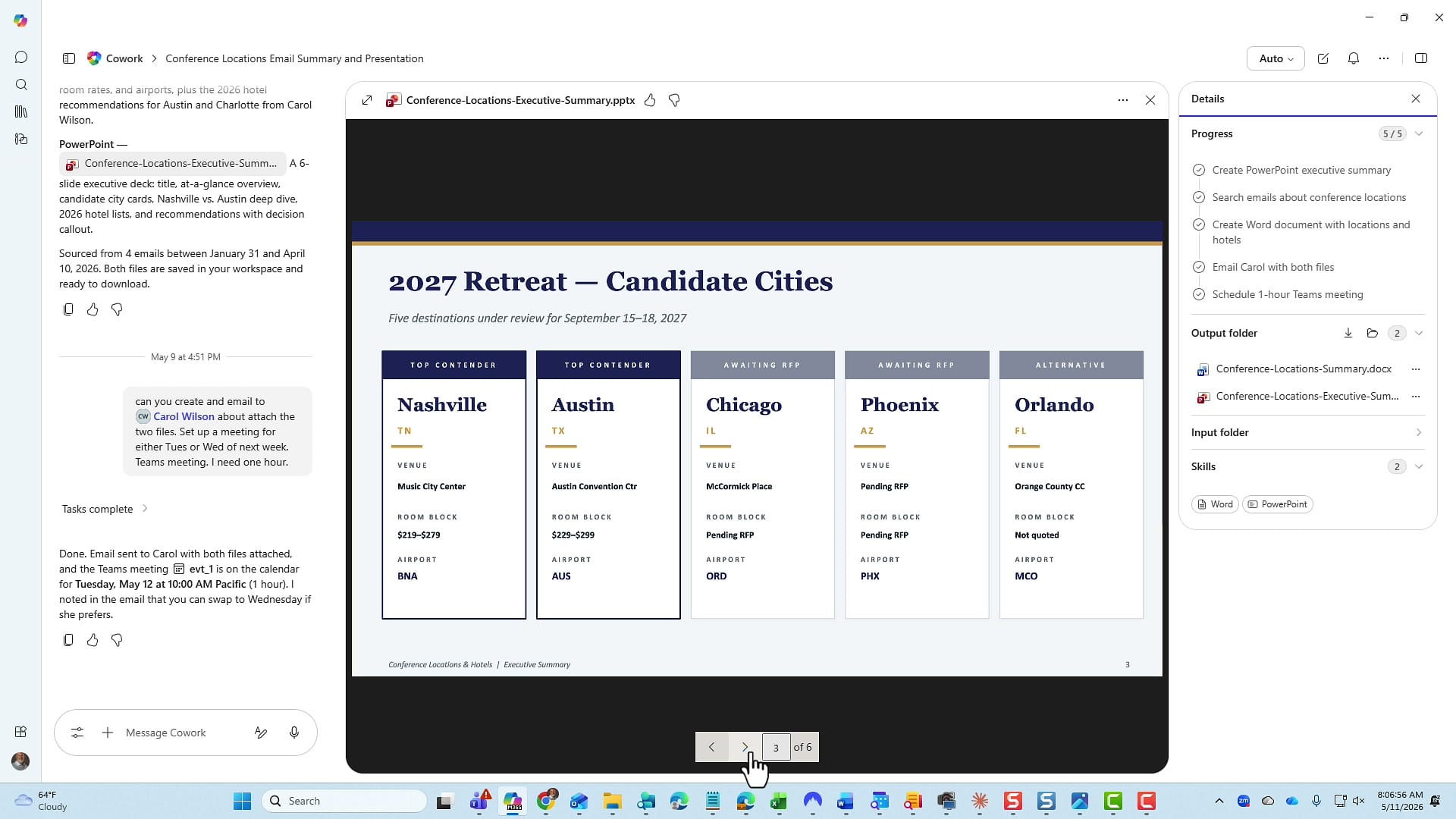Open the output folder icon
This screenshot has height=819, width=1456.
(1373, 333)
